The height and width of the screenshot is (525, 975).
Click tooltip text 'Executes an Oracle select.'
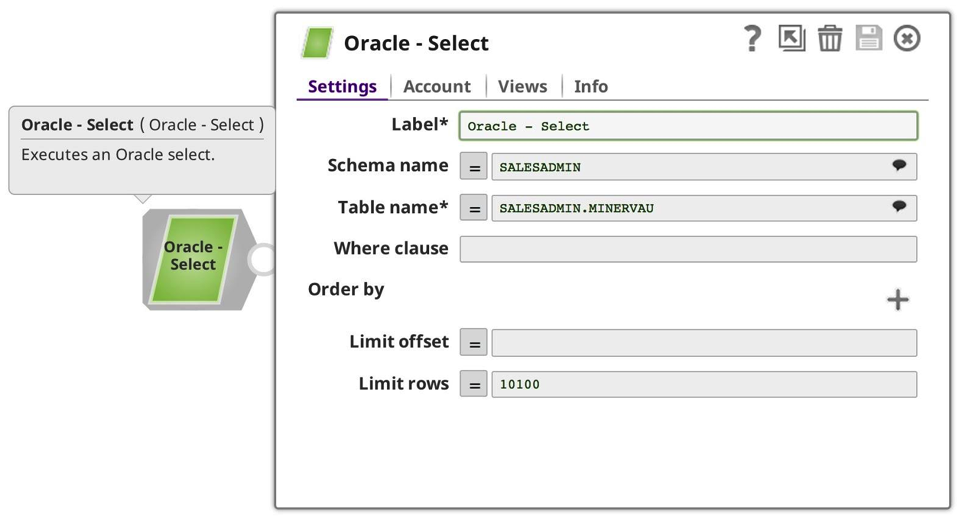(118, 154)
